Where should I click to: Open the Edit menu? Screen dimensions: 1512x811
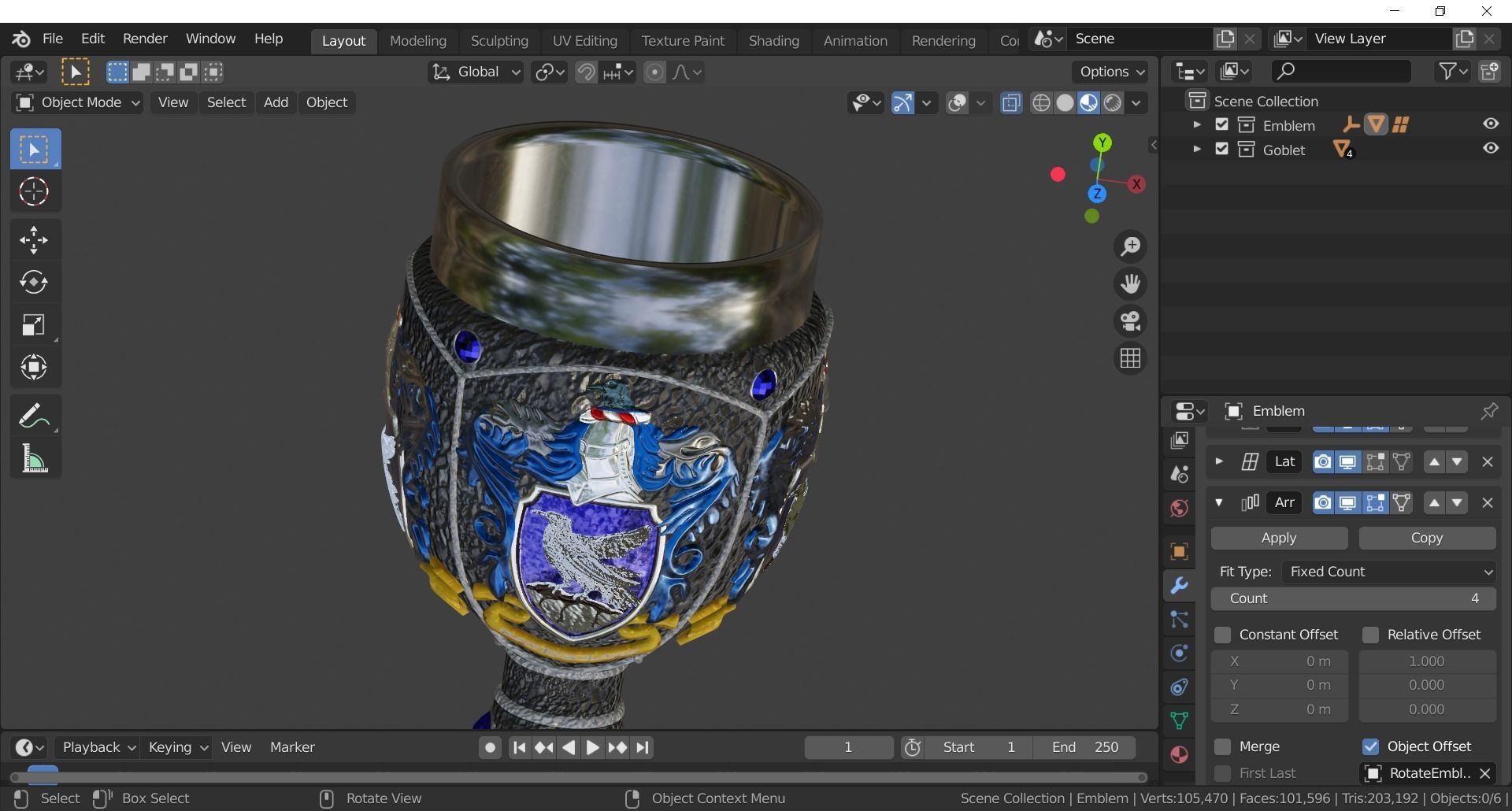pos(93,39)
